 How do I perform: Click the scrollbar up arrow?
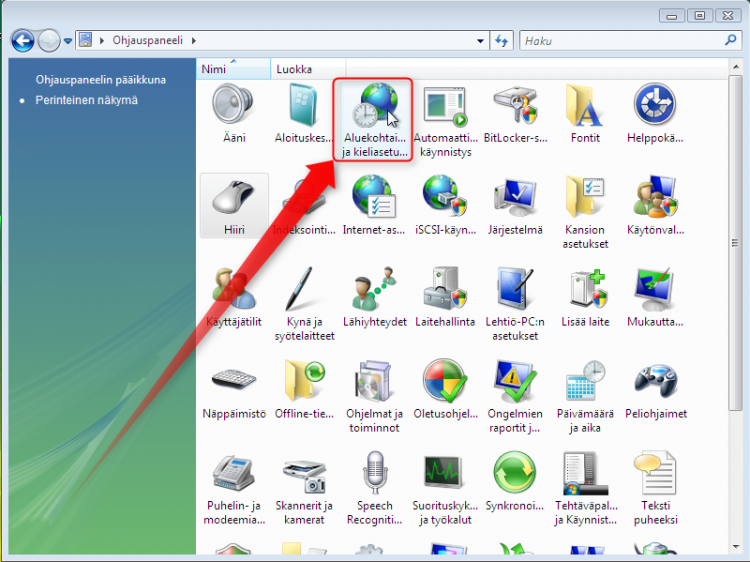pos(736,67)
